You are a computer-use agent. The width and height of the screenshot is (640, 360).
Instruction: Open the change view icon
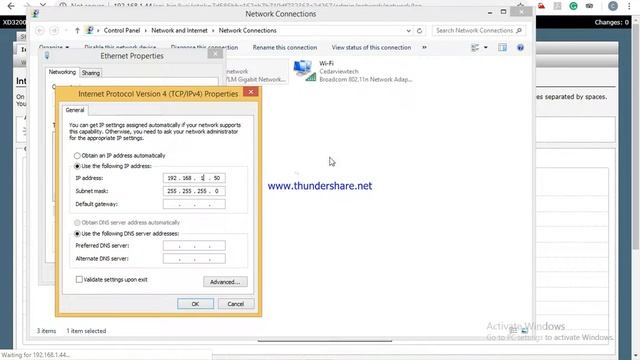coord(475,48)
